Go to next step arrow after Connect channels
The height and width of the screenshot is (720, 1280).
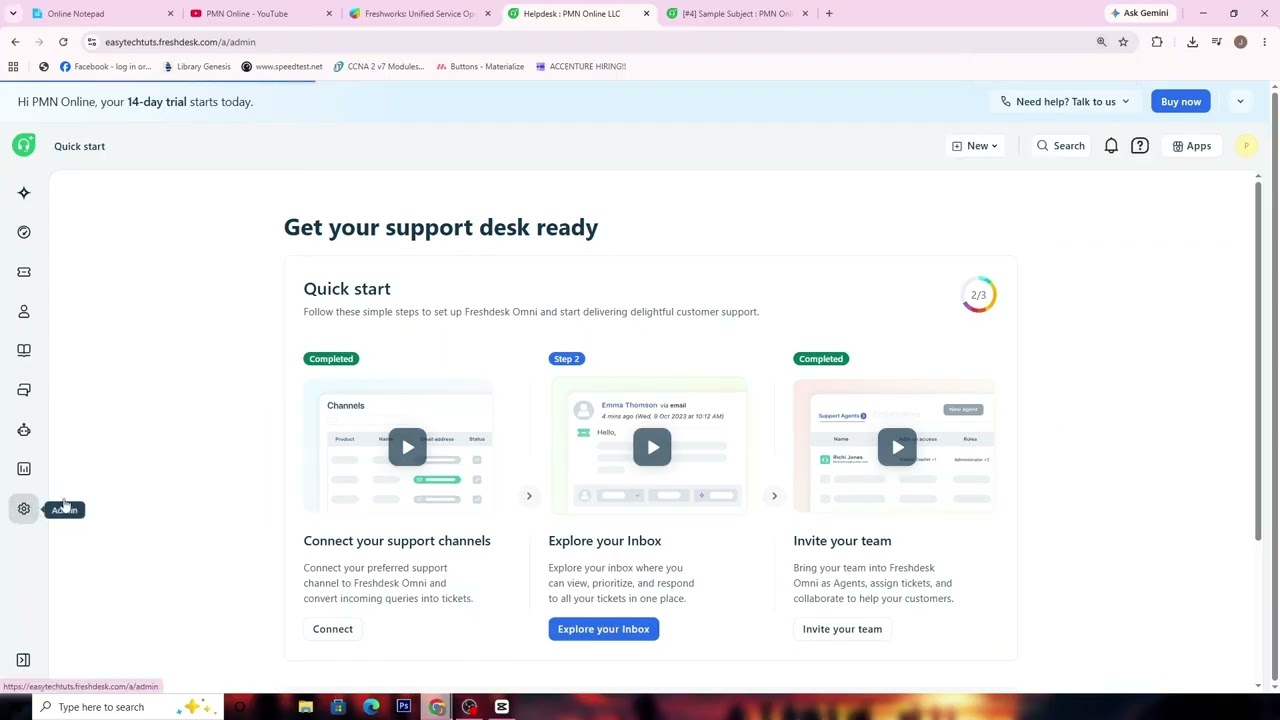[x=529, y=496]
